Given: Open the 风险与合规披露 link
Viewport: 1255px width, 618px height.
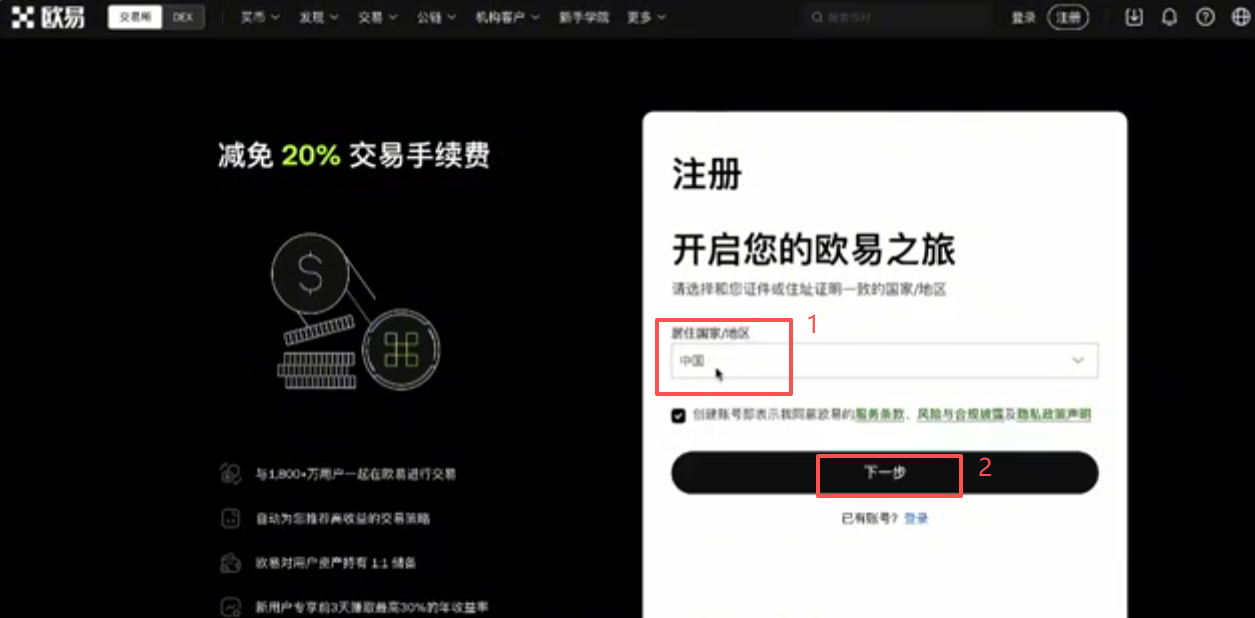Looking at the screenshot, I should pos(961,414).
